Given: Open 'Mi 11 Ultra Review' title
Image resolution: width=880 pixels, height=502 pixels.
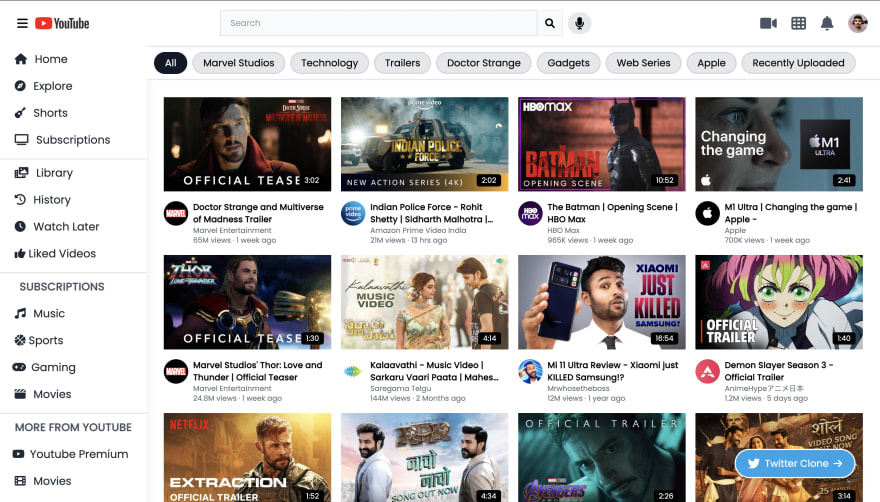Looking at the screenshot, I should (612, 371).
